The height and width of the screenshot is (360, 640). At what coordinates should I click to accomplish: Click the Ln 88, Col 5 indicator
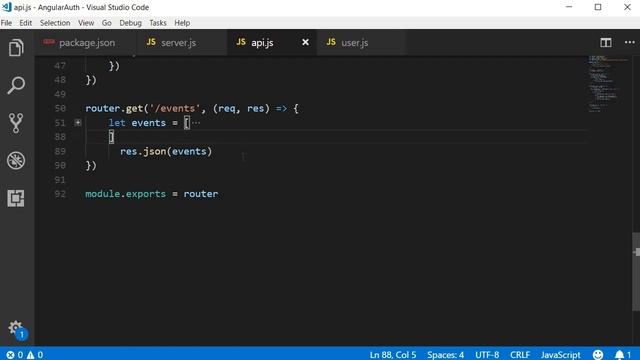(393, 355)
